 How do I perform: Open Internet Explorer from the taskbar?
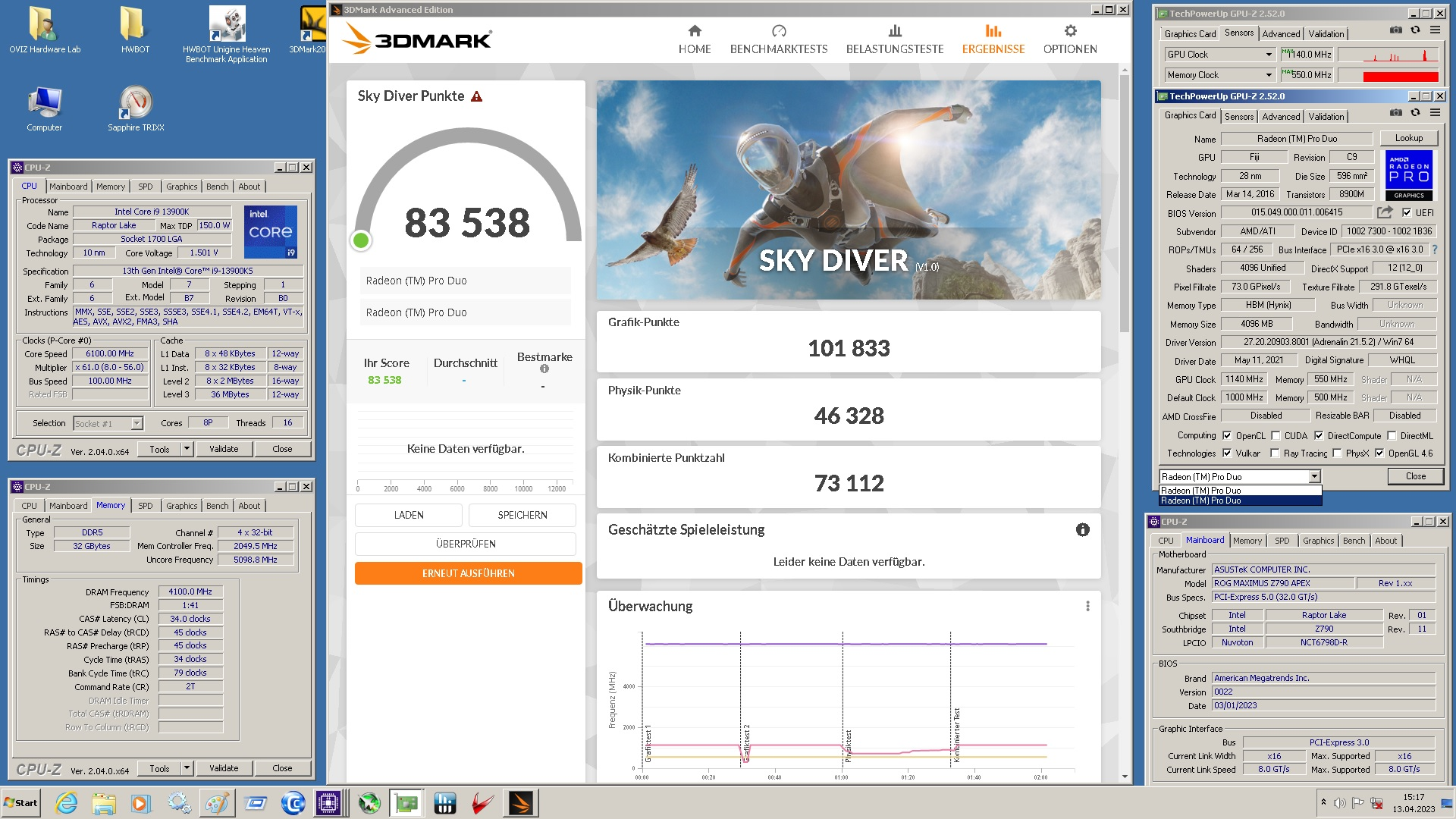pos(66,803)
